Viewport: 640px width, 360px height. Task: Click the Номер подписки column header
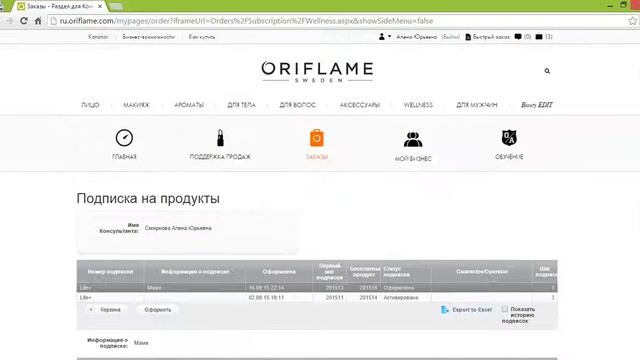click(110, 271)
